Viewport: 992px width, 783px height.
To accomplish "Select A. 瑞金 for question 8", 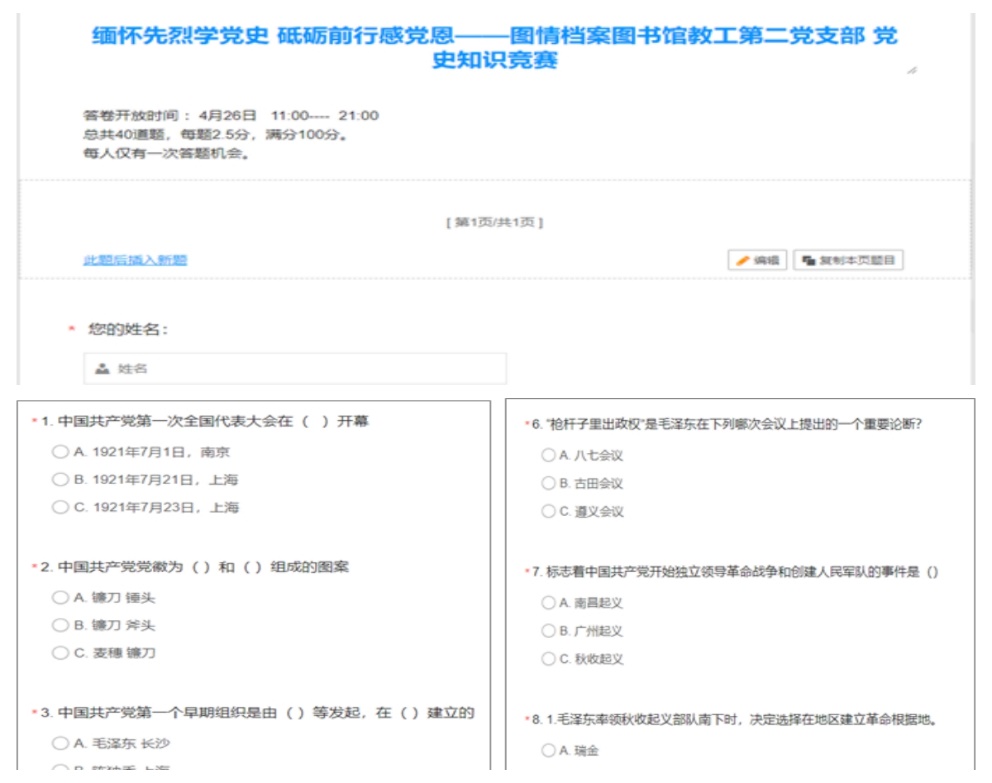I will (548, 750).
